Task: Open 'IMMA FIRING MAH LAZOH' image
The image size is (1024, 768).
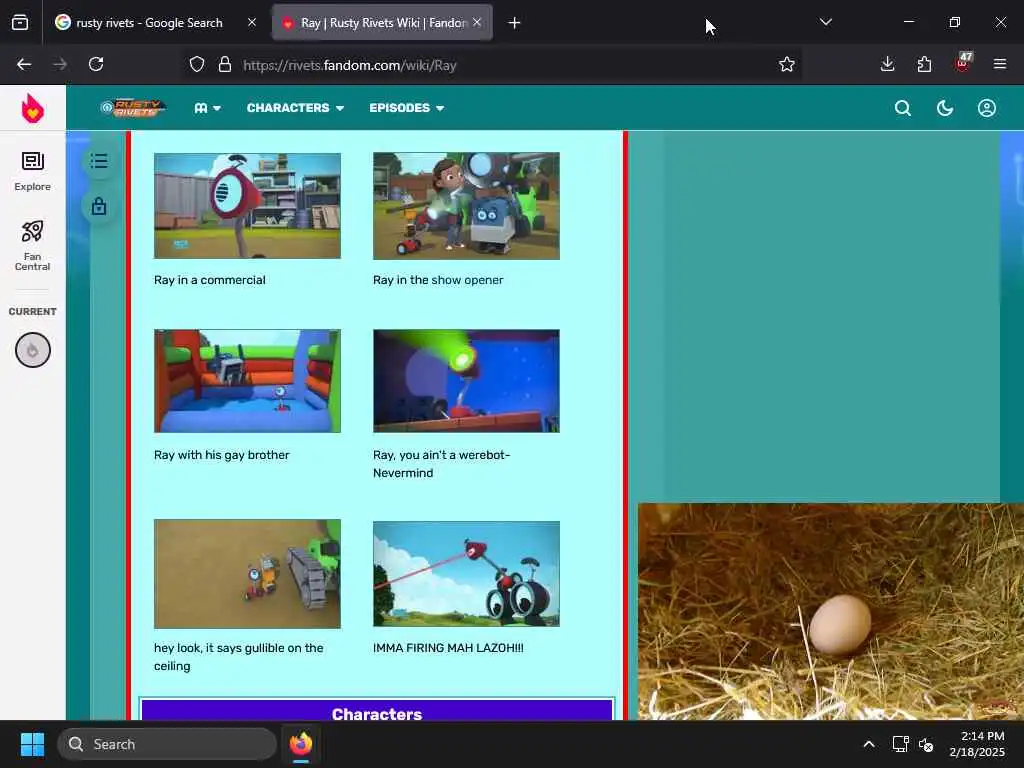Action: [466, 574]
